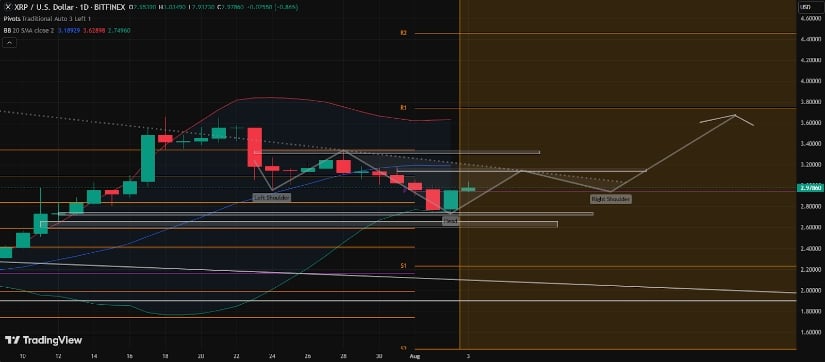Click the large green candle on the 17th

tap(148, 159)
